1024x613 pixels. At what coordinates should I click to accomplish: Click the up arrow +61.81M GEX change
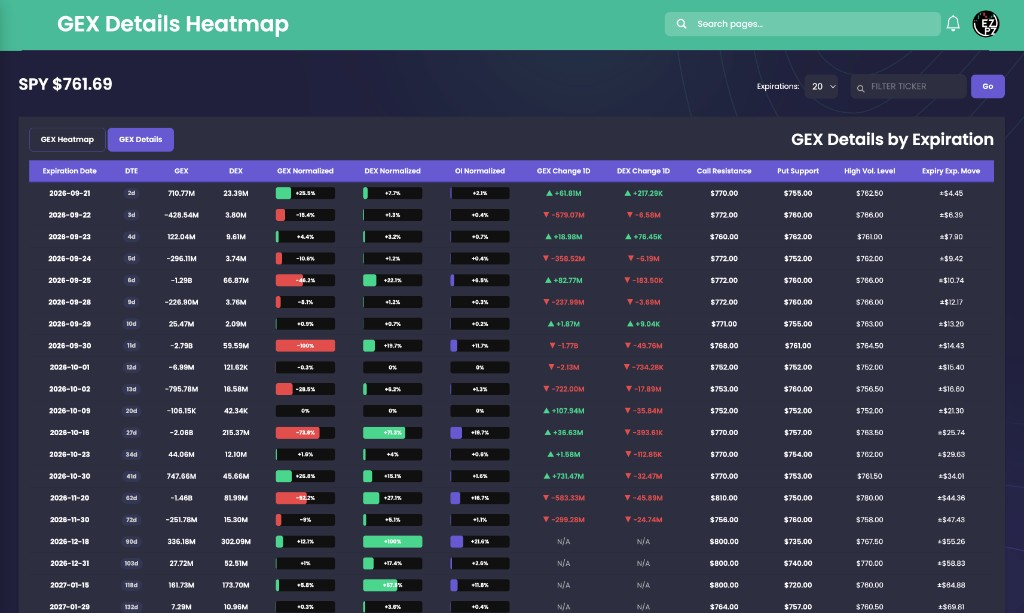(564, 193)
